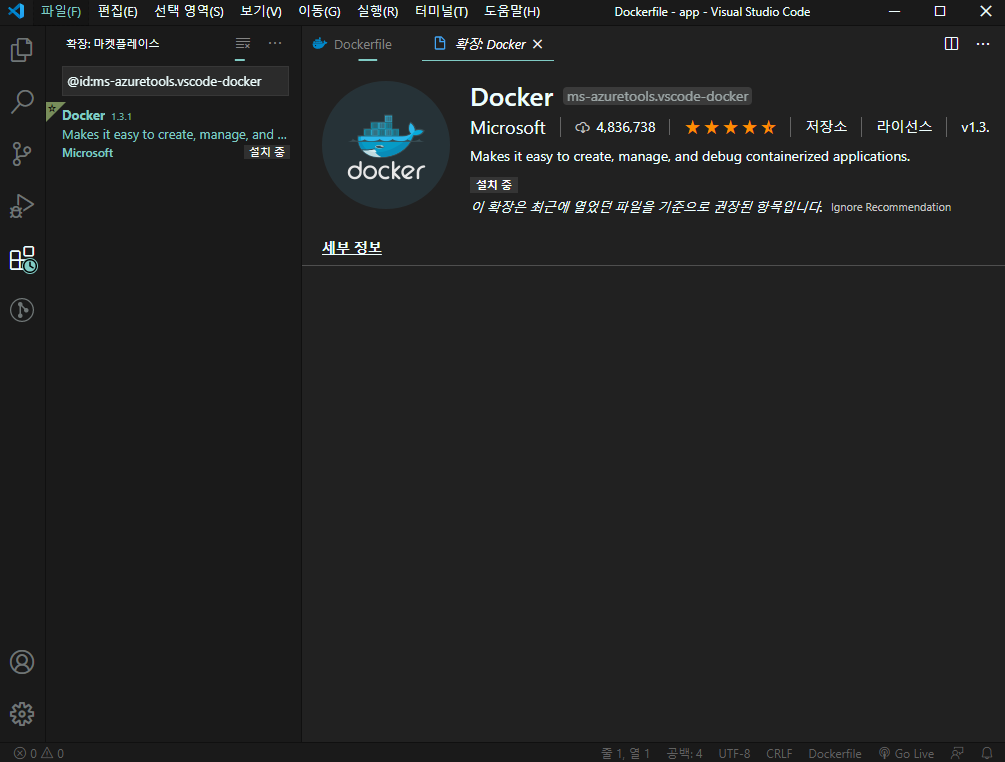
Task: Click the 설치 중 button in the Docker details
Action: click(494, 185)
